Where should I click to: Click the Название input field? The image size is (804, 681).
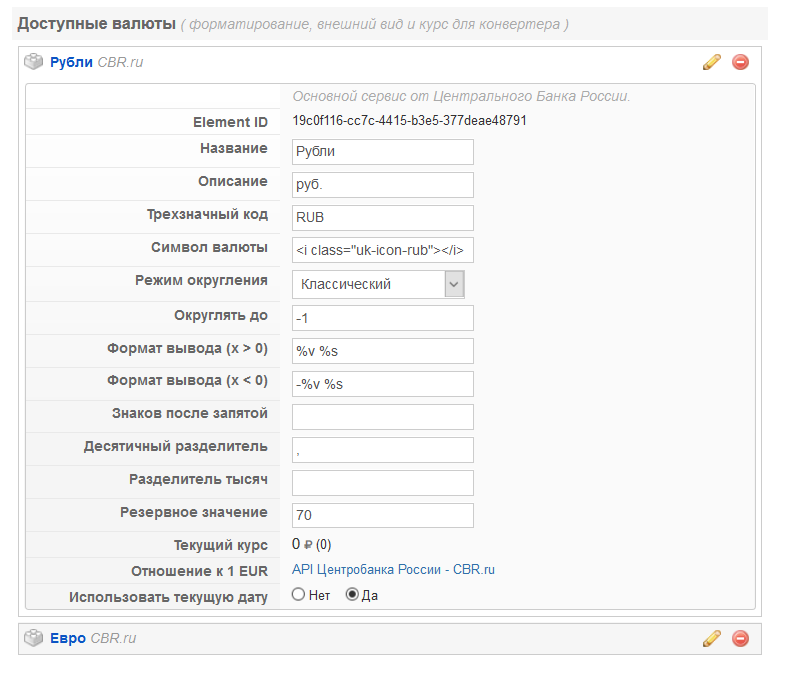pos(382,152)
